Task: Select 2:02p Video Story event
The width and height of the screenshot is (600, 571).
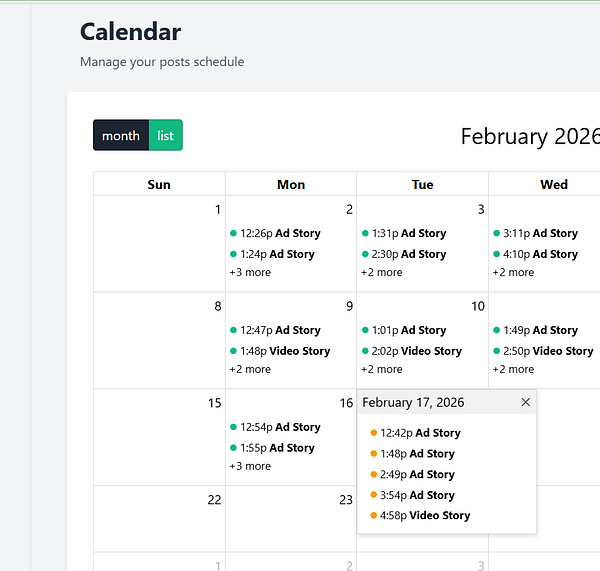Action: click(x=417, y=351)
